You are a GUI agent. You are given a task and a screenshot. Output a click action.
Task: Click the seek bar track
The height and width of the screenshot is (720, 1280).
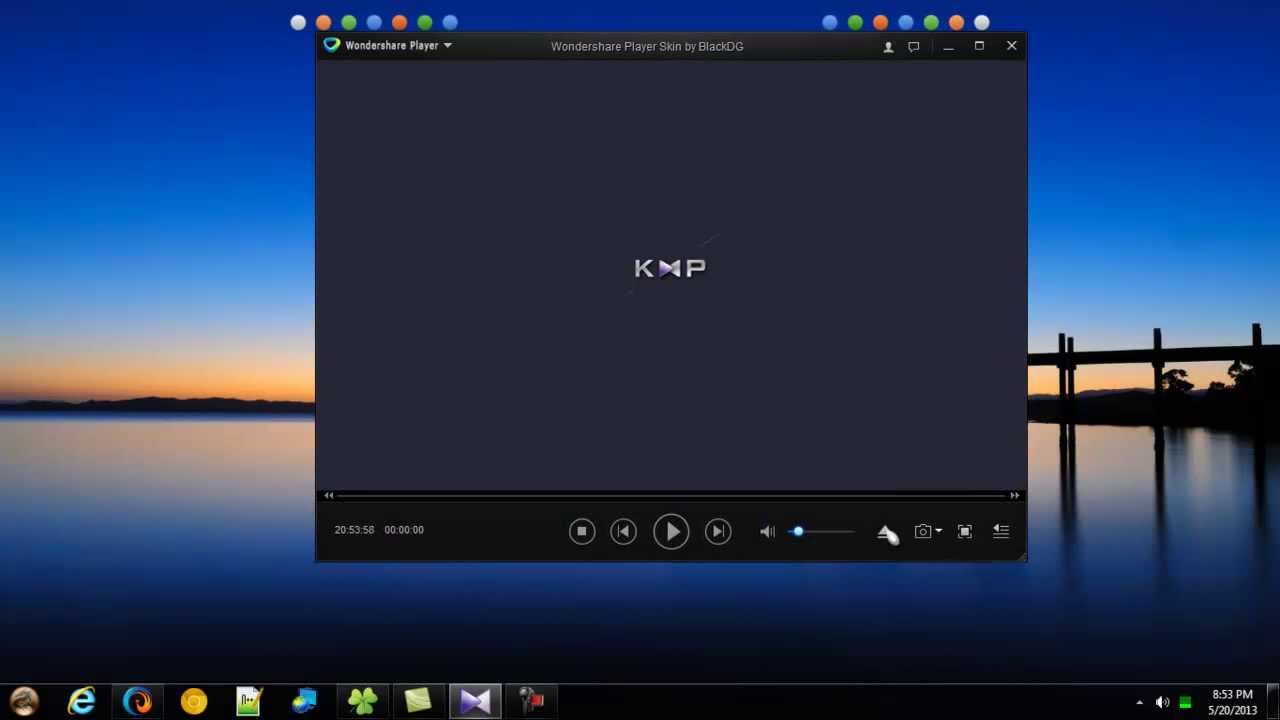pos(671,495)
